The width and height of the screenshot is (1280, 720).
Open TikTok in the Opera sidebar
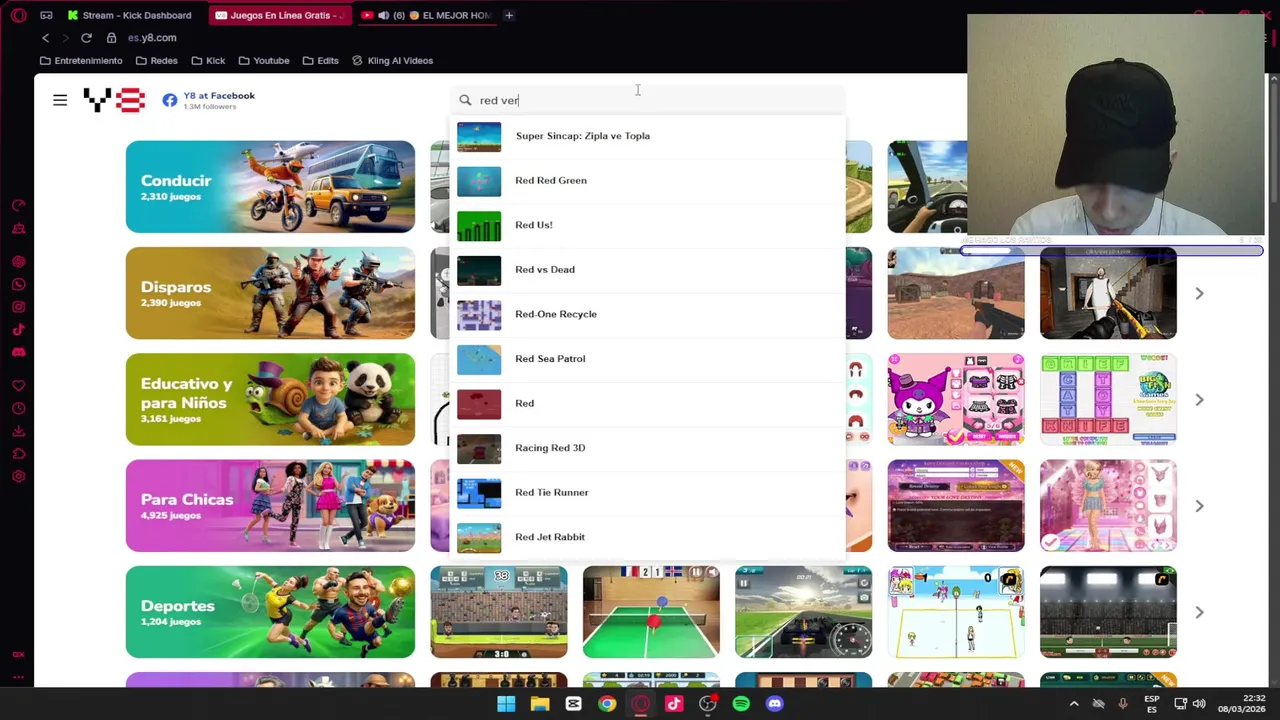tap(18, 329)
